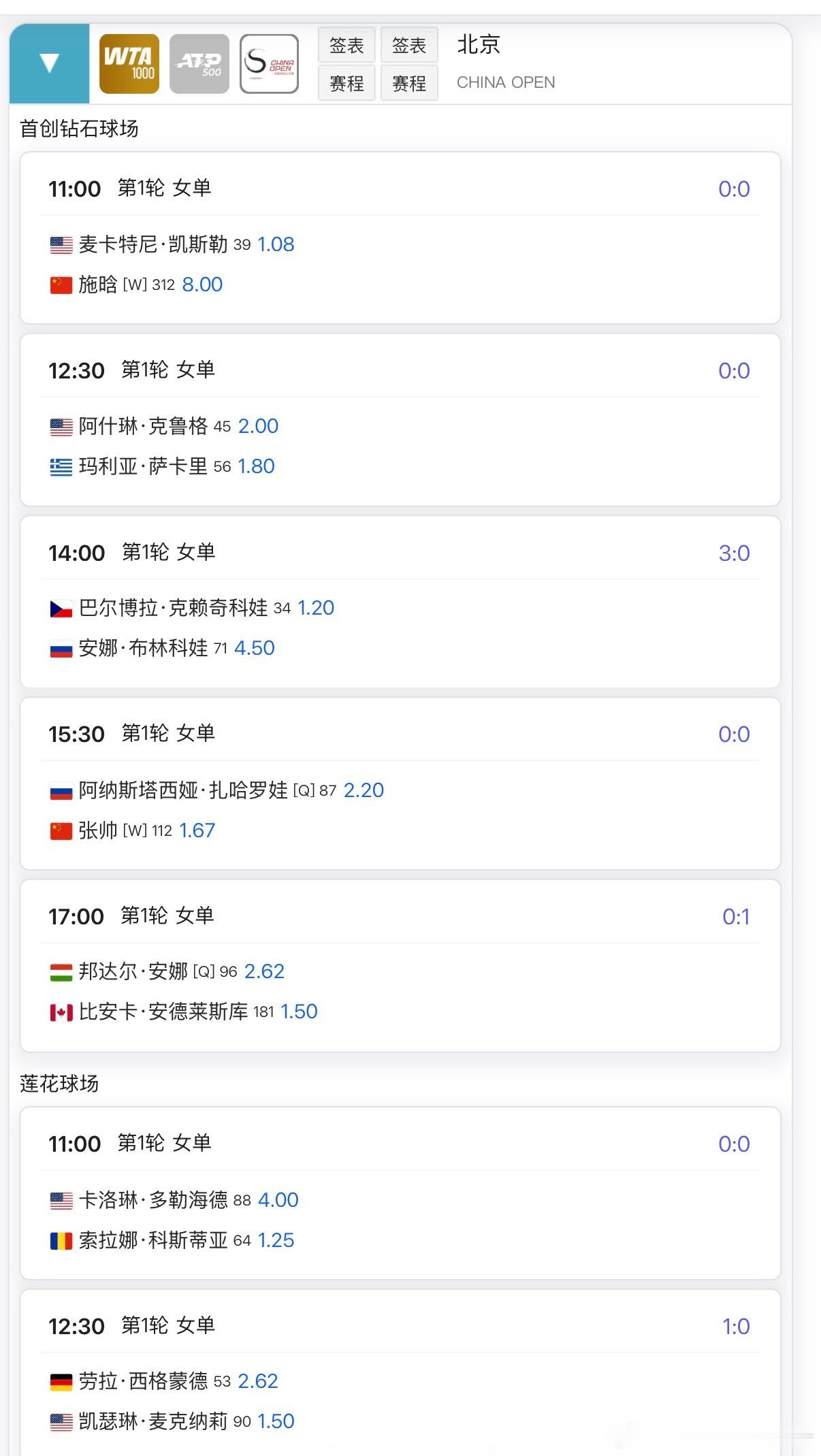Open the WTA 1000 badge icon
Image resolution: width=821 pixels, height=1456 pixels.
tap(129, 64)
